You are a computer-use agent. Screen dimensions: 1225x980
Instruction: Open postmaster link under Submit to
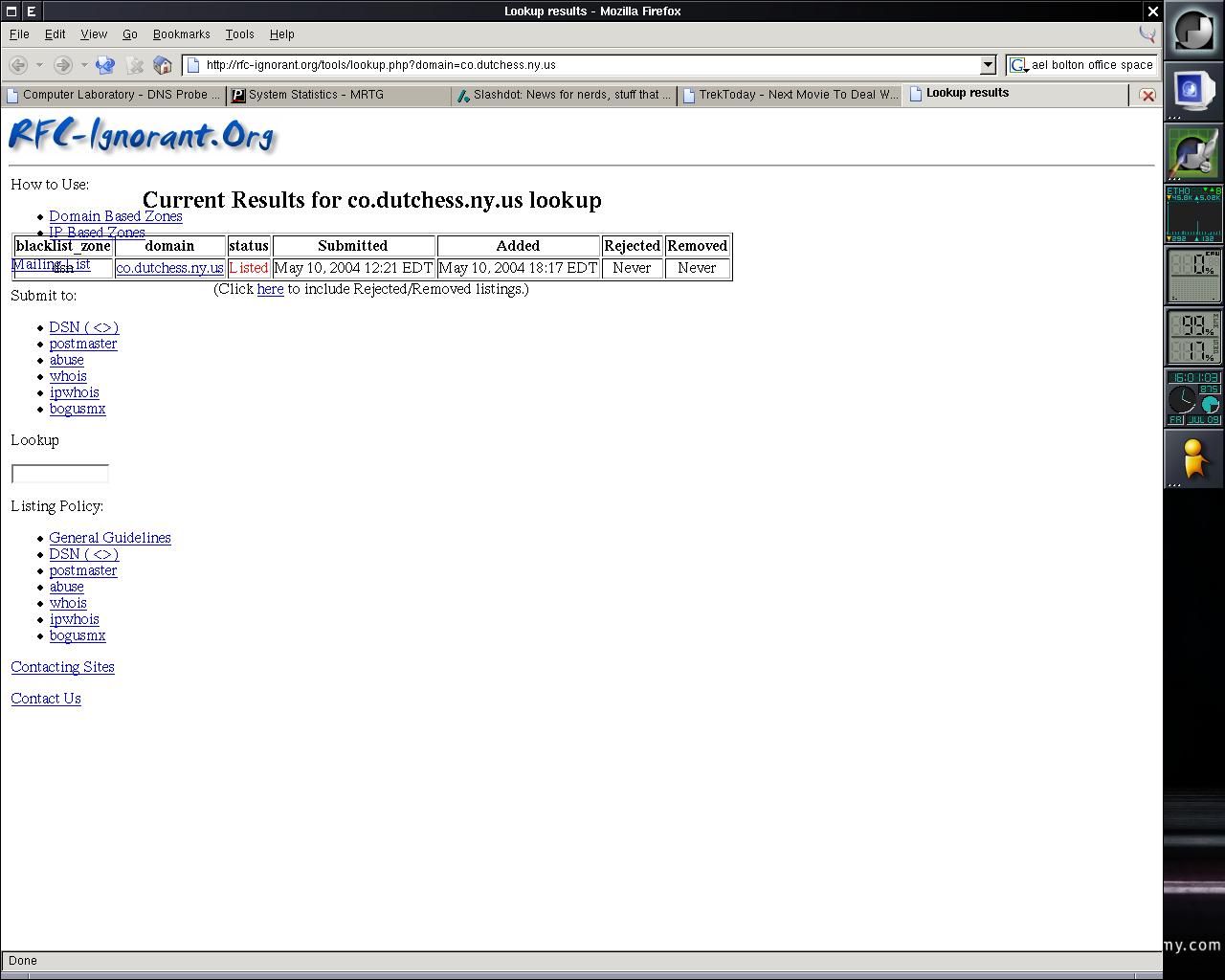pyautogui.click(x=83, y=344)
